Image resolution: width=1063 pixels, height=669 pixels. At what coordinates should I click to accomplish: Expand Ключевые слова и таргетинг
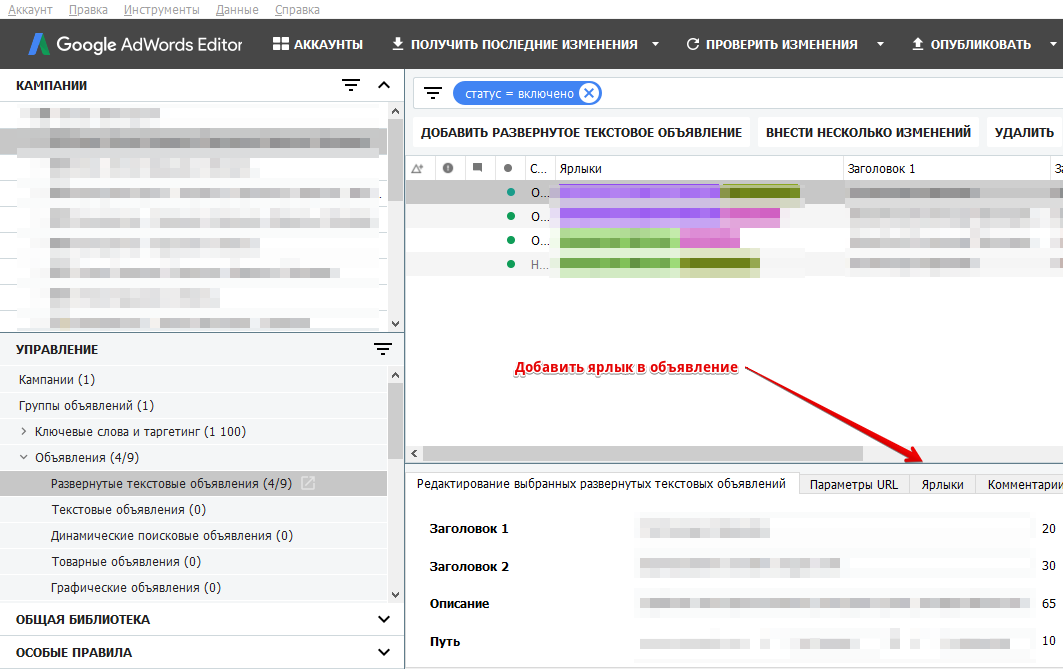pyautogui.click(x=24, y=431)
